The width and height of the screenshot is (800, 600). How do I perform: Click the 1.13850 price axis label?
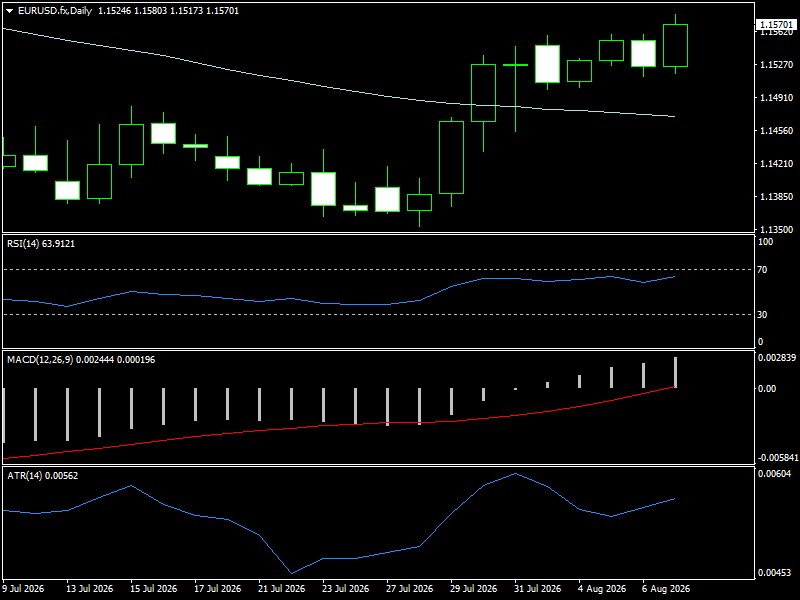(x=777, y=196)
